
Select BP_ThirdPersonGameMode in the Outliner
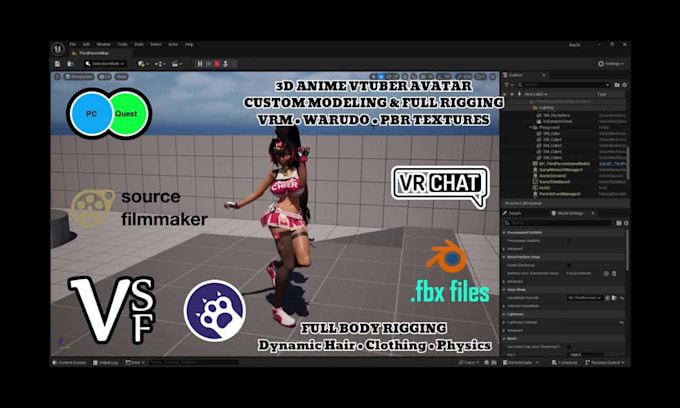pyautogui.click(x=564, y=164)
